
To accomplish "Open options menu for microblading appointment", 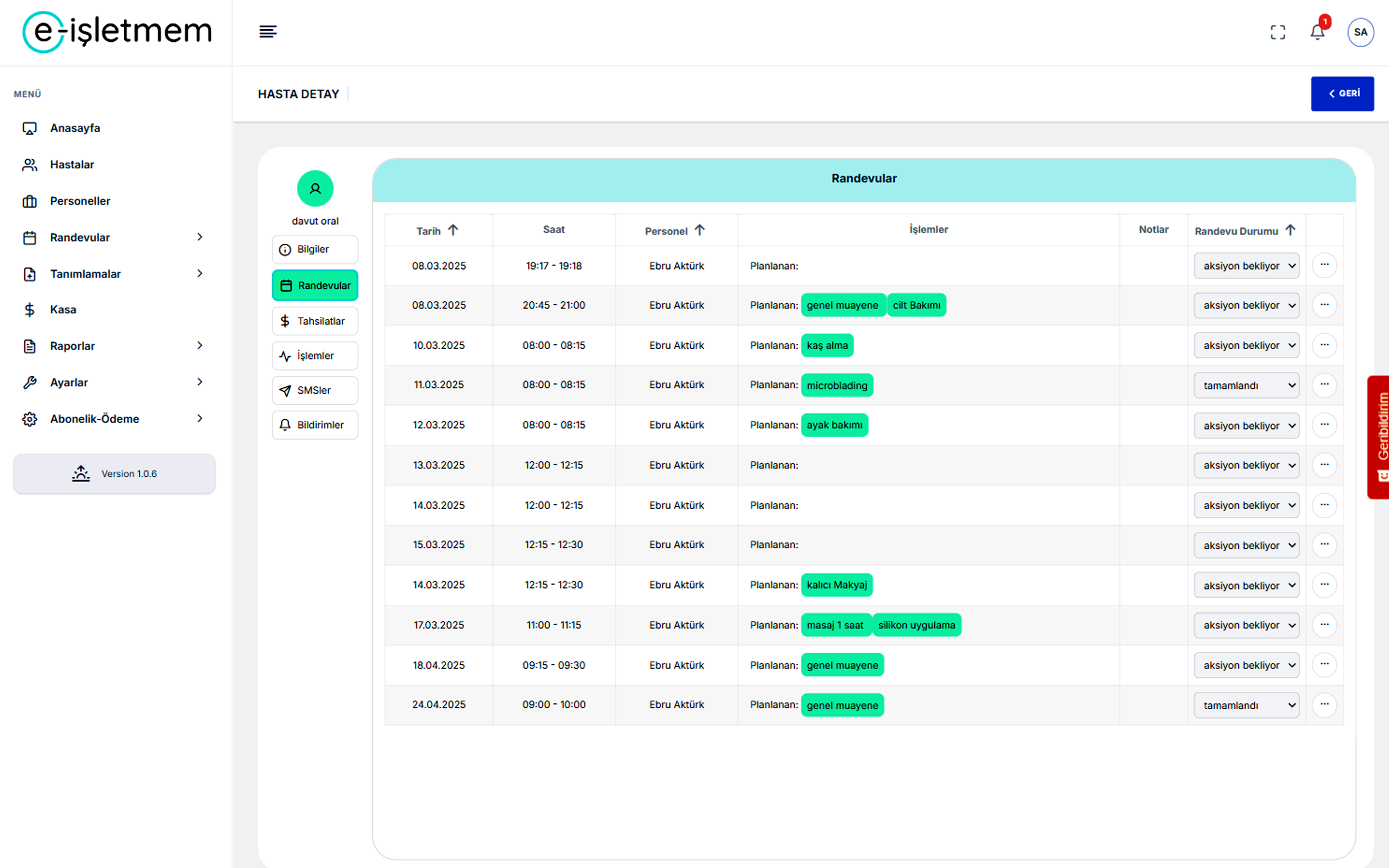I will point(1324,385).
